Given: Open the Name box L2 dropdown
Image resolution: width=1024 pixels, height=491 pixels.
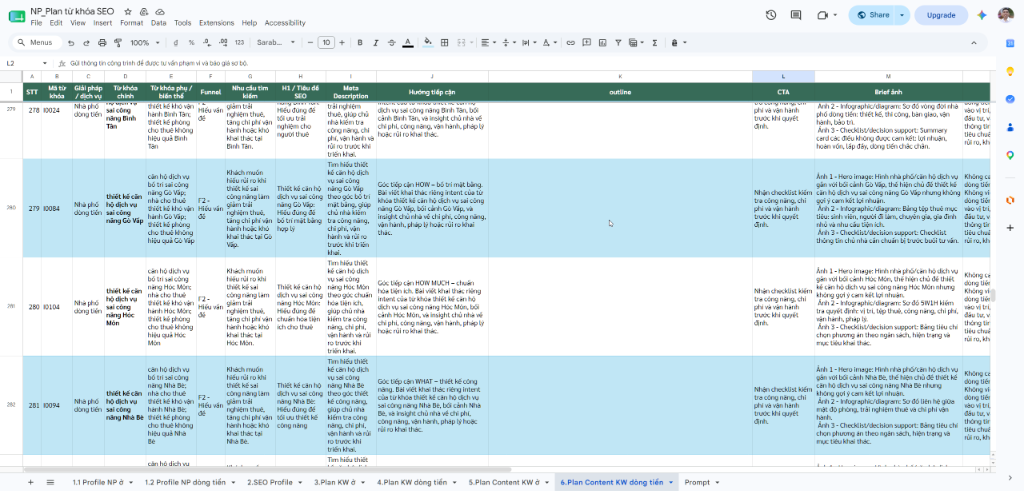Looking at the screenshot, I should pyautogui.click(x=44, y=63).
